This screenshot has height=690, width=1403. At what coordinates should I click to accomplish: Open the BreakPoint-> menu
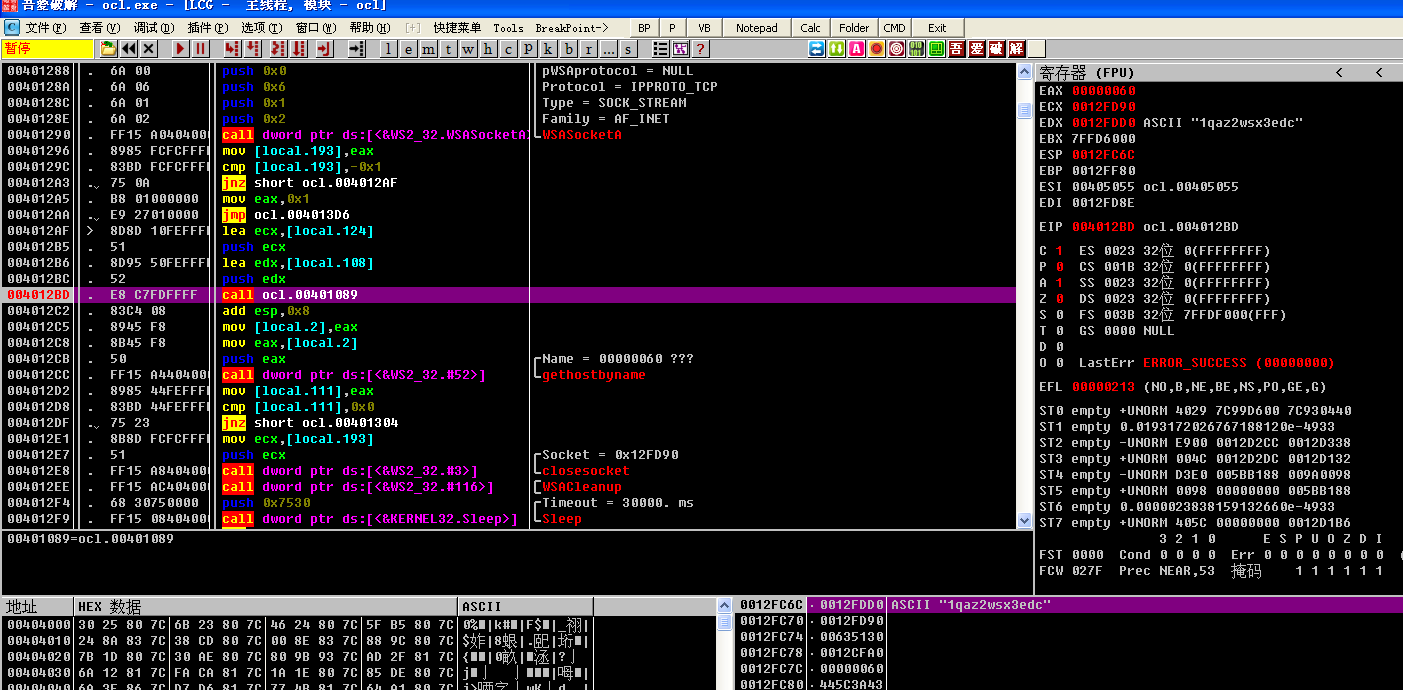point(571,28)
